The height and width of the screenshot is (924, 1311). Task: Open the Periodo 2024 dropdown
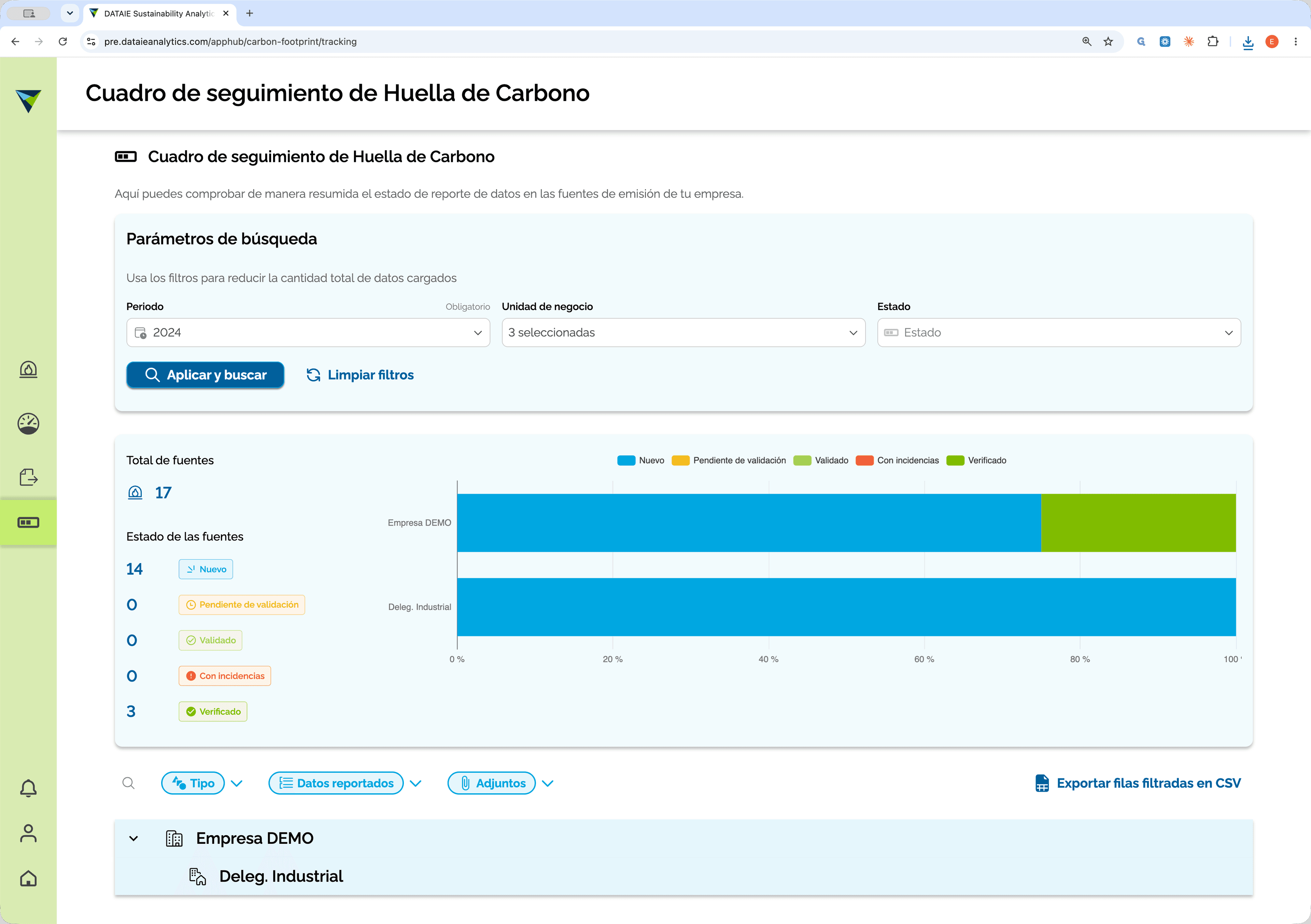[x=308, y=332]
